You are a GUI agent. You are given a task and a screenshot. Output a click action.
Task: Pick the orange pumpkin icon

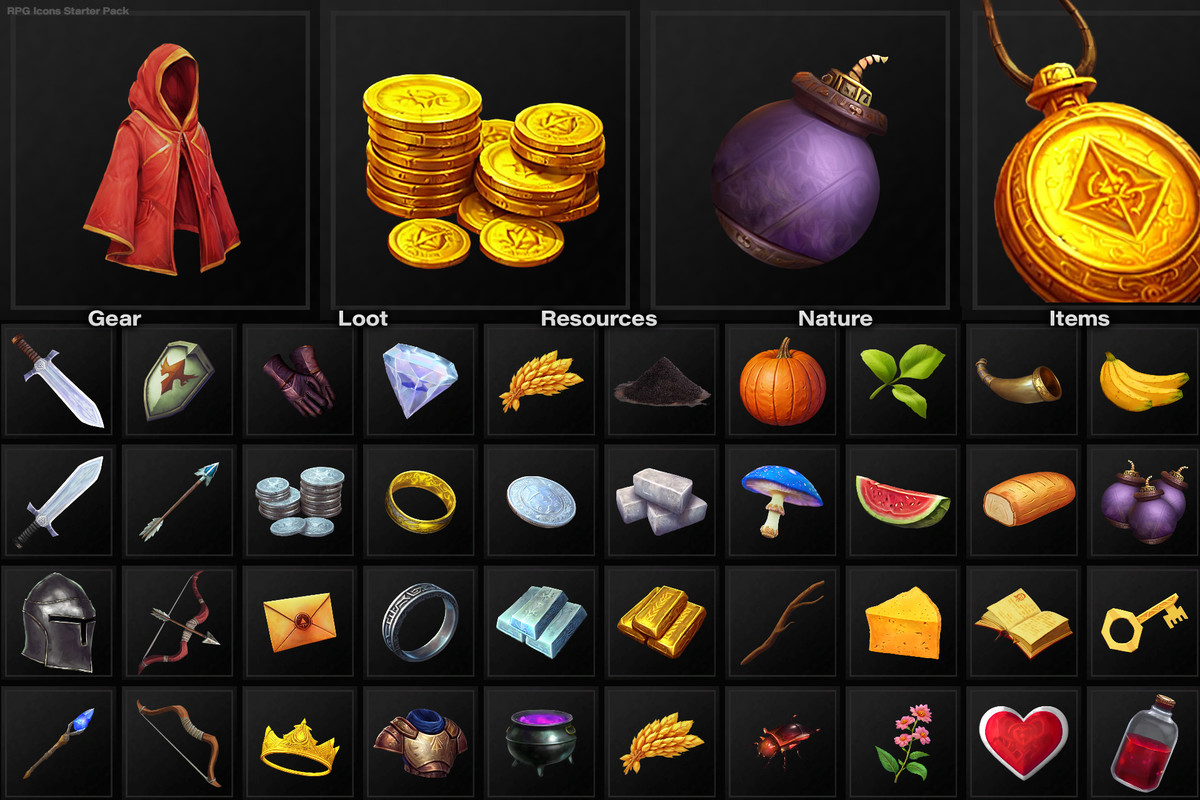pyautogui.click(x=783, y=382)
